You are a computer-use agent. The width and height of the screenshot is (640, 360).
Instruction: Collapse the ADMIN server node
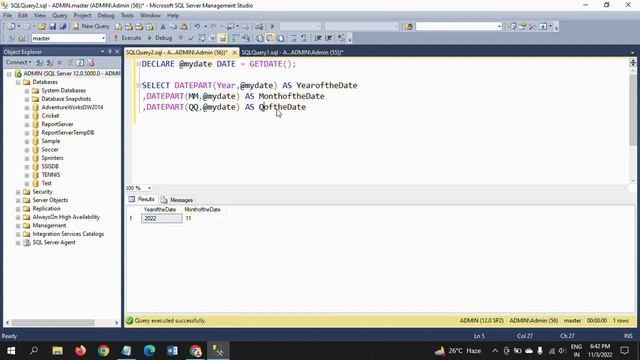click(9, 74)
